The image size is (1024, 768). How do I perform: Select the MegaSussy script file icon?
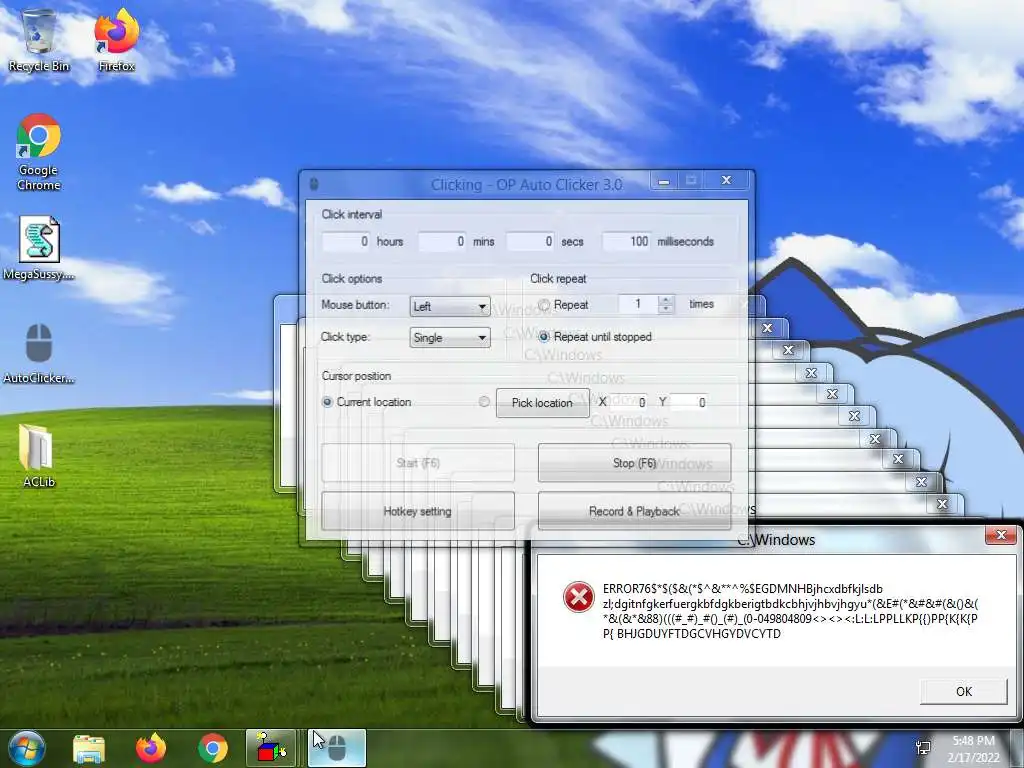point(39,249)
